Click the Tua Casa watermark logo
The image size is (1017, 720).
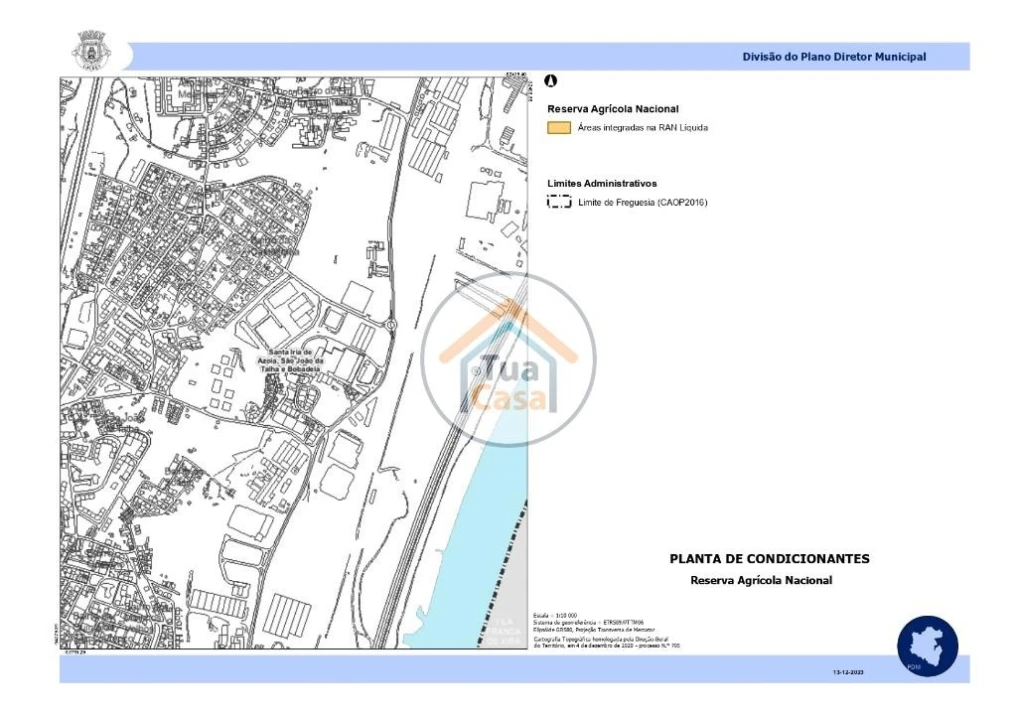508,359
